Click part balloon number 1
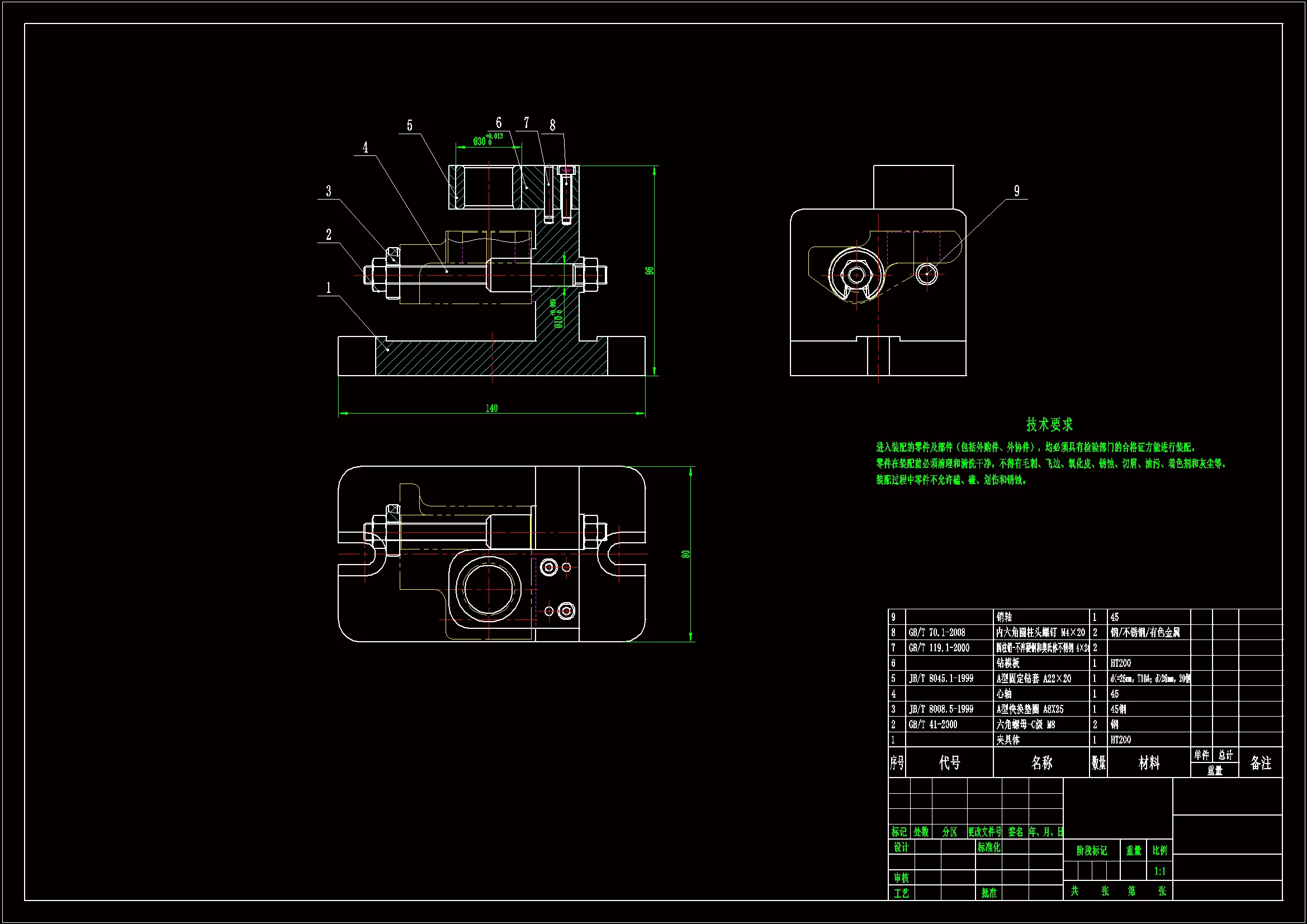 329,288
